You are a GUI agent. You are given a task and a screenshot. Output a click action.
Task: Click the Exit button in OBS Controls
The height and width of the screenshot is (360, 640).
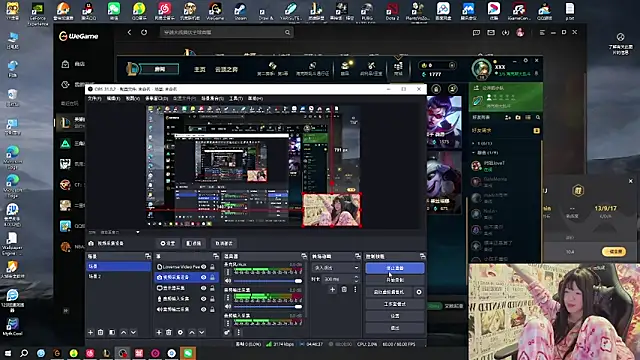pos(395,328)
